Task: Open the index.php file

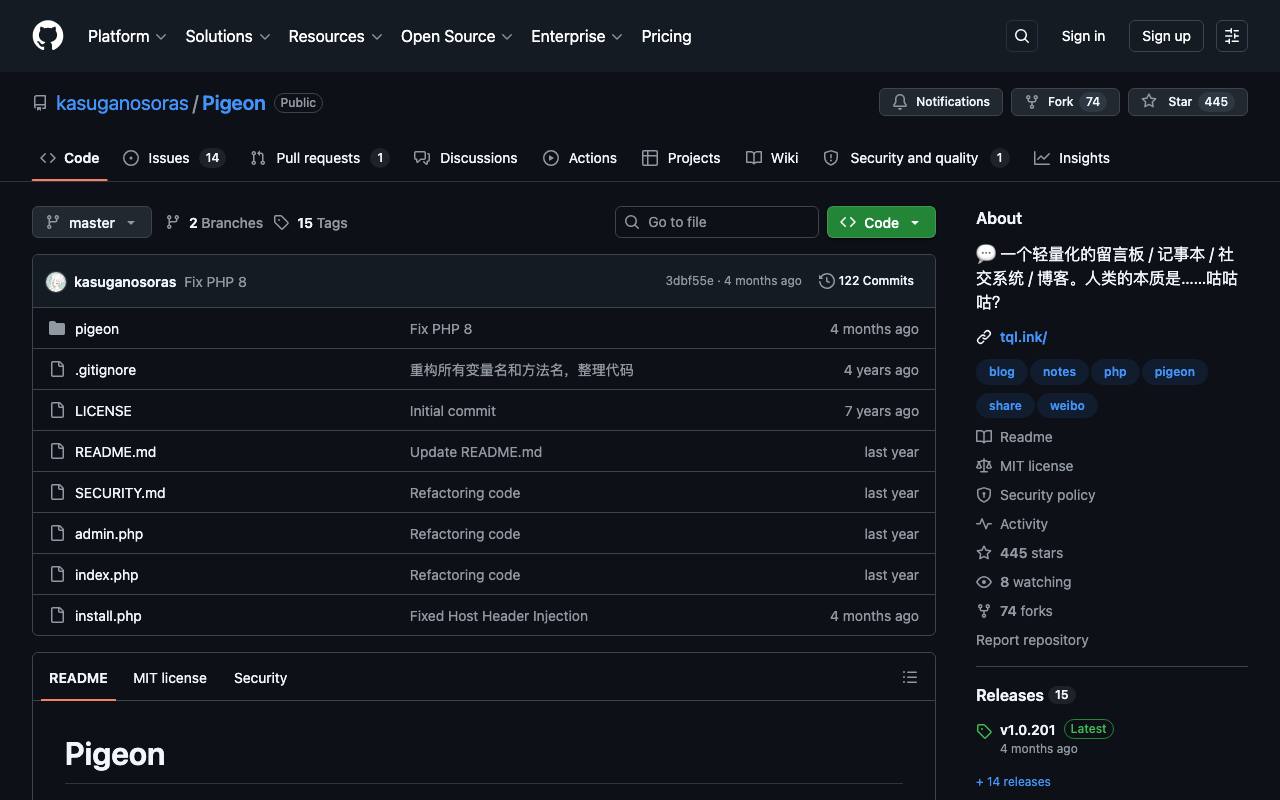Action: [107, 575]
